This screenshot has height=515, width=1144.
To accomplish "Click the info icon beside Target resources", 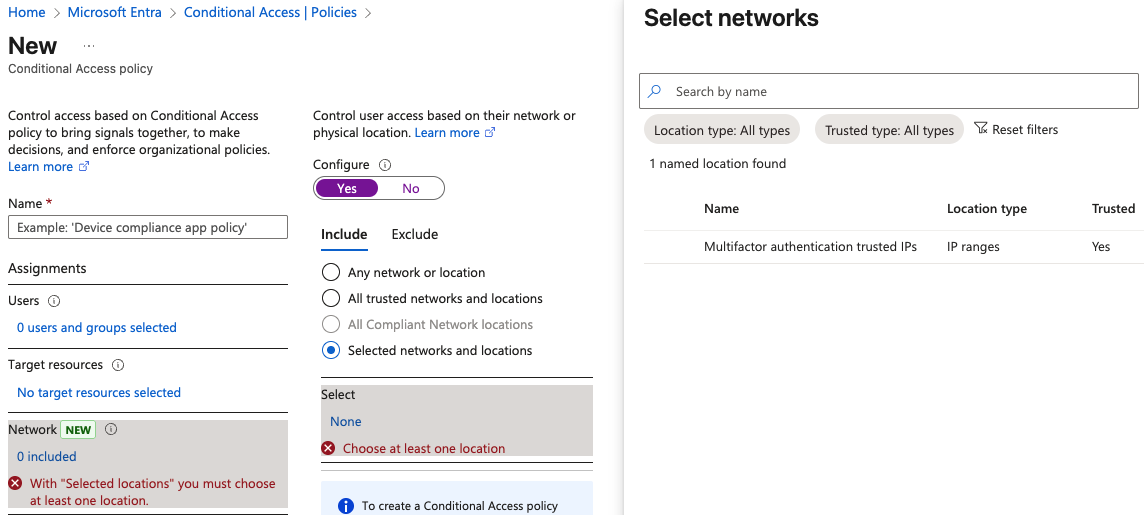I will click(x=118, y=365).
